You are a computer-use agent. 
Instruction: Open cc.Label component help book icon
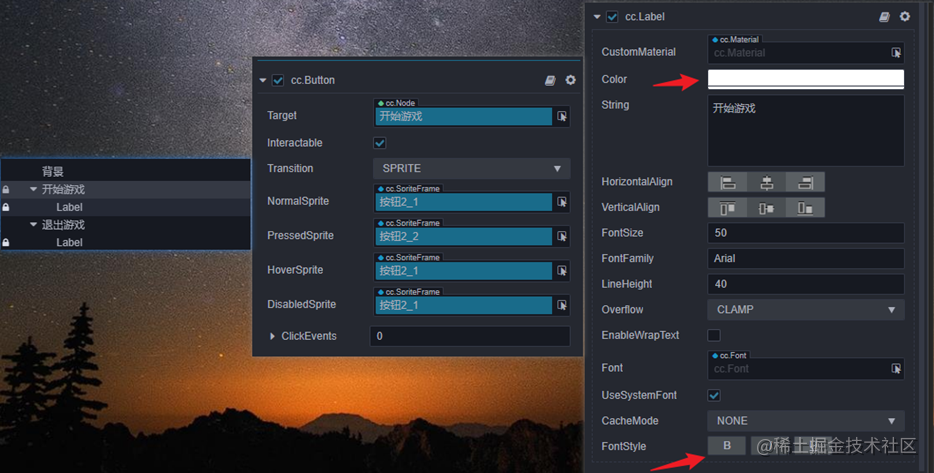coord(885,17)
